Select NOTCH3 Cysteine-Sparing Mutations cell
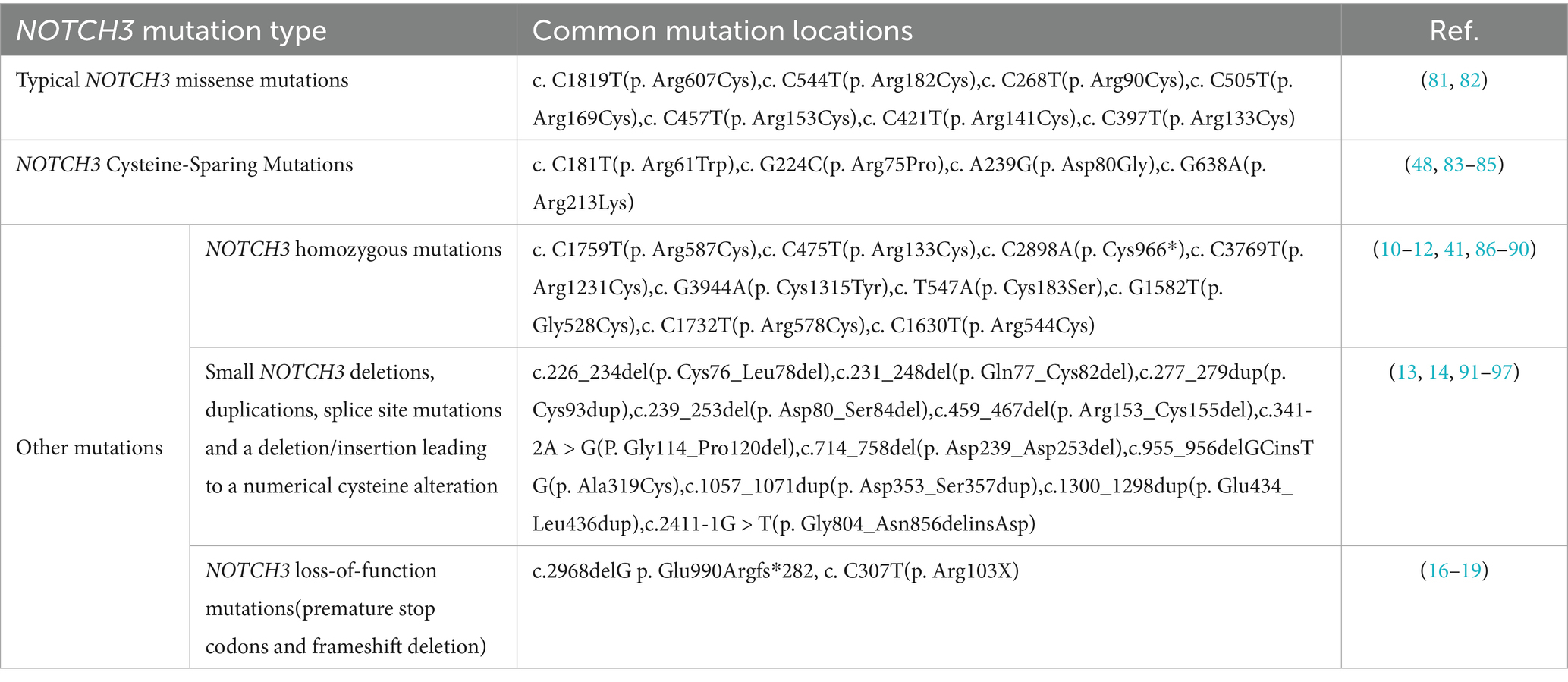The height and width of the screenshot is (682, 1568). click(184, 165)
